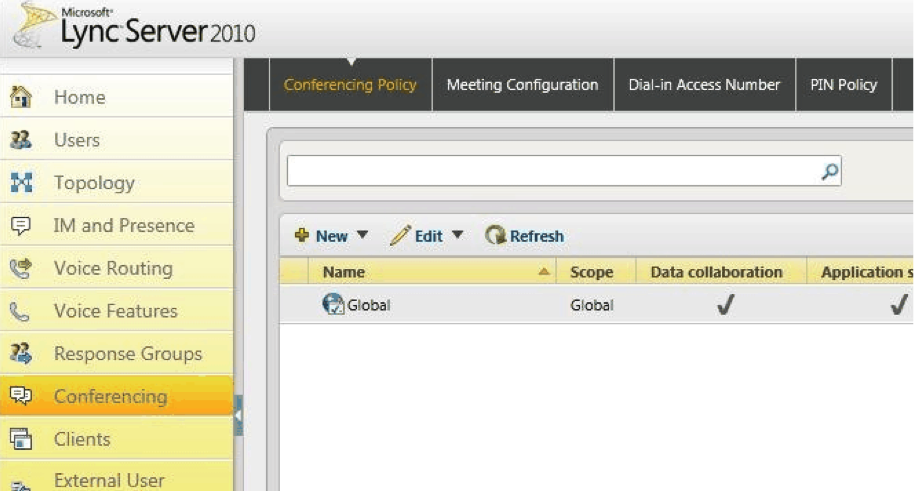Screen dimensions: 914x492
Task: Open the Dial-in Access Number tab
Action: [704, 85]
